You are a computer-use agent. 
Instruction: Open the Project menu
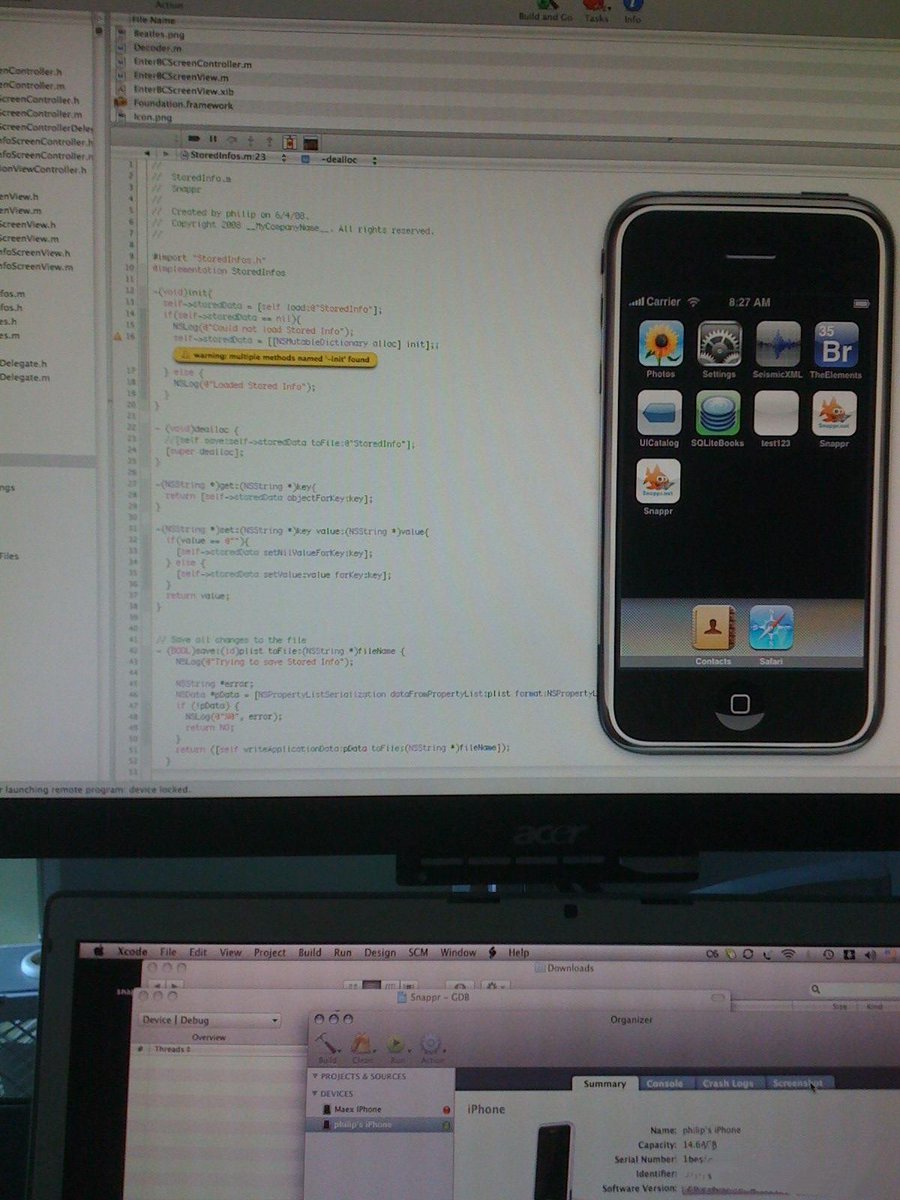pyautogui.click(x=269, y=952)
